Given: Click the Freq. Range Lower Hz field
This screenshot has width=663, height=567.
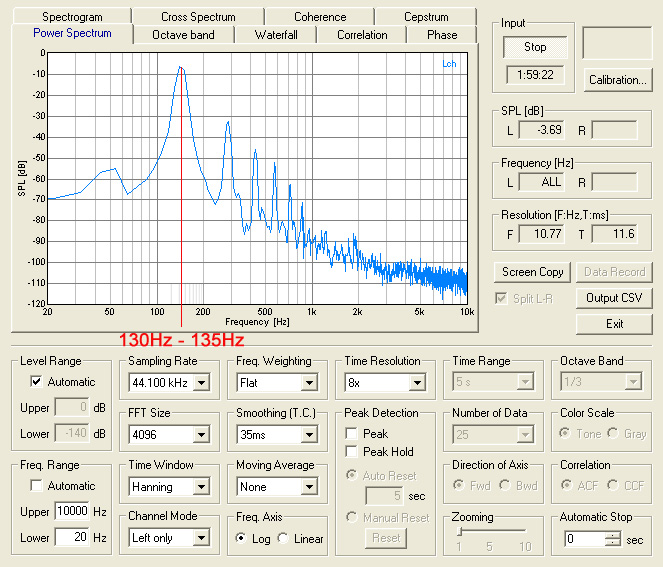Looking at the screenshot, I should click(72, 537).
